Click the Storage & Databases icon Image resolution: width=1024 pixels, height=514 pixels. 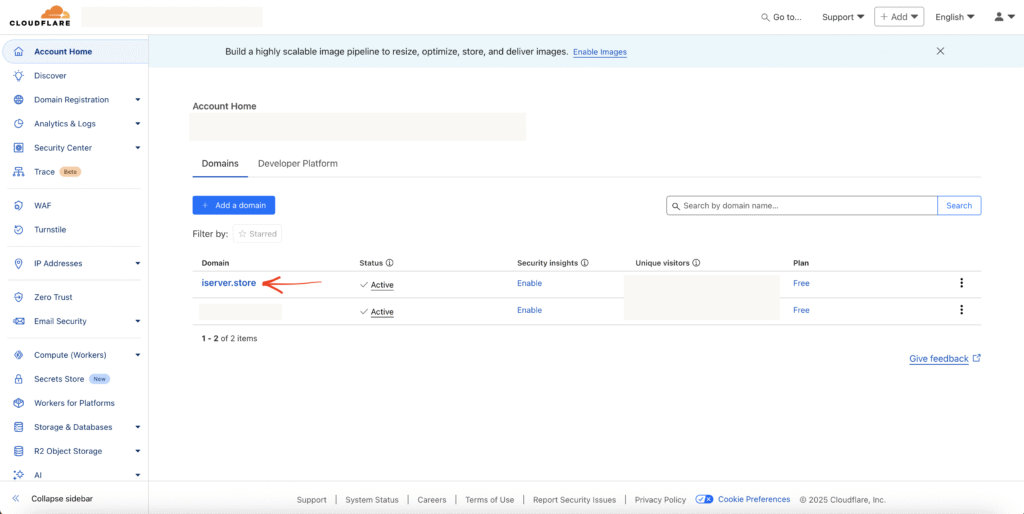pyautogui.click(x=19, y=427)
